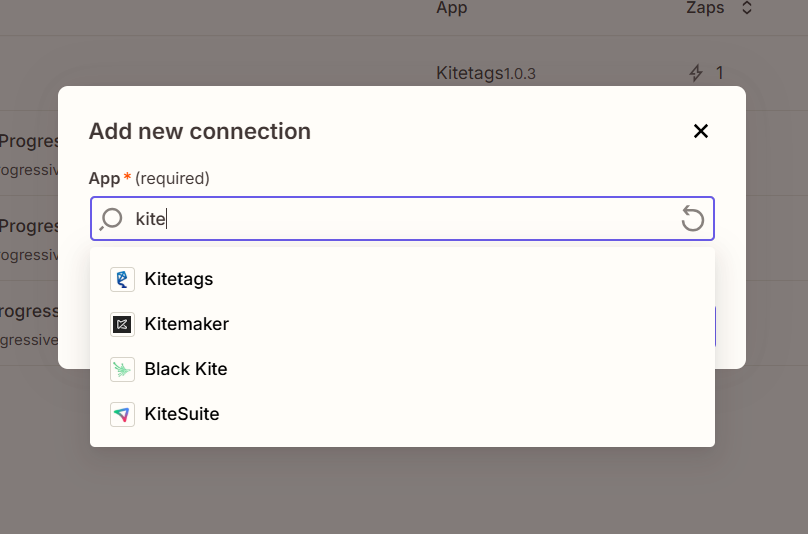Click the KiteSuite logo icon

click(x=122, y=414)
